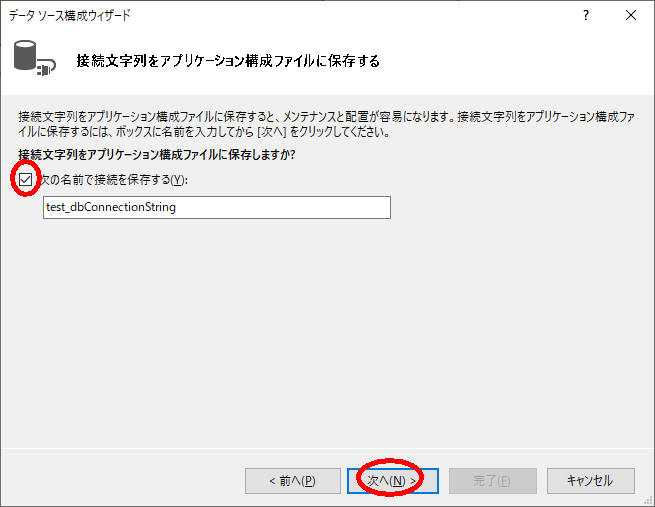Open help with the question mark button
This screenshot has height=507, width=655.
pyautogui.click(x=585, y=15)
